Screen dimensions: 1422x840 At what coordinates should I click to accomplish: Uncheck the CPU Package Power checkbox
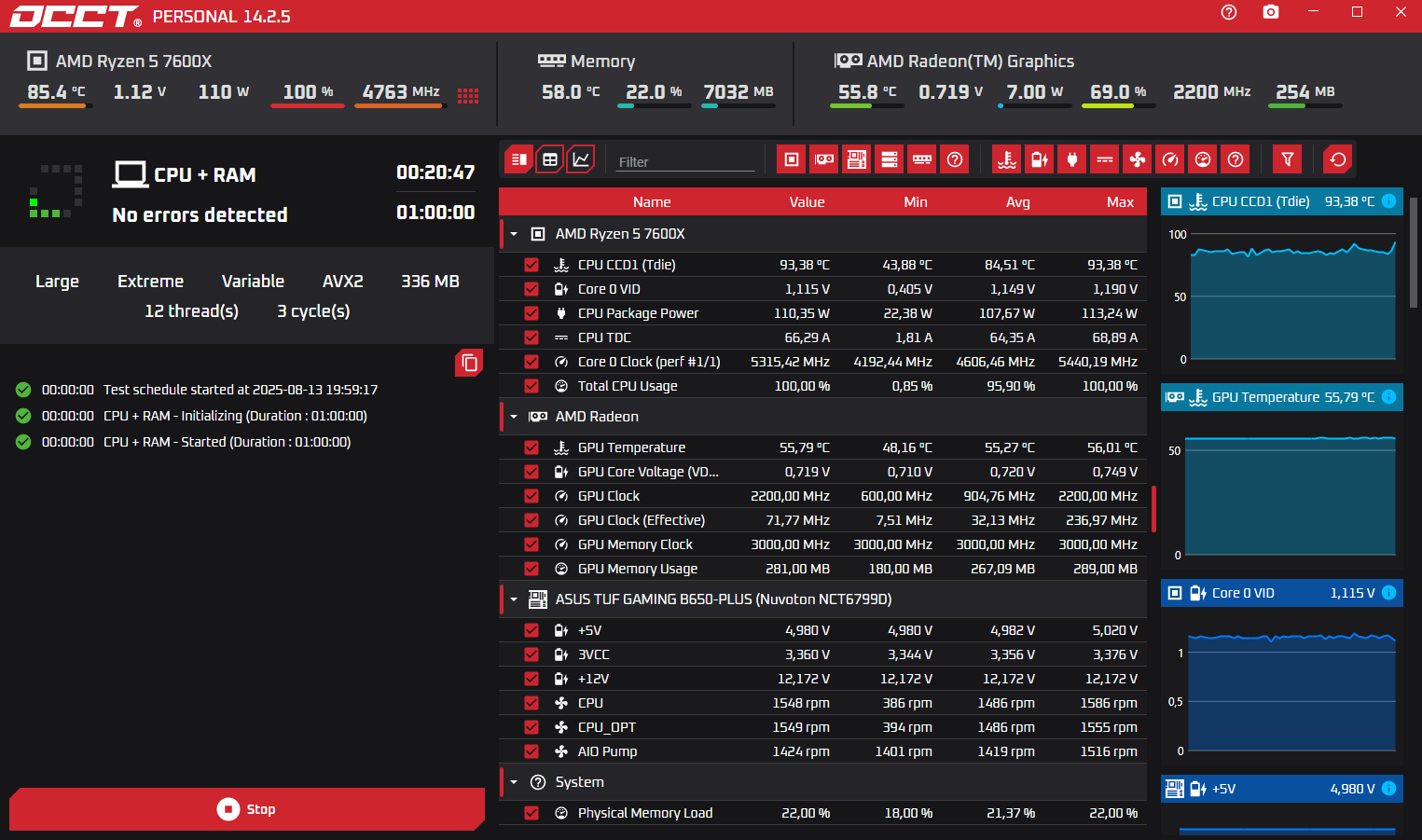(532, 313)
